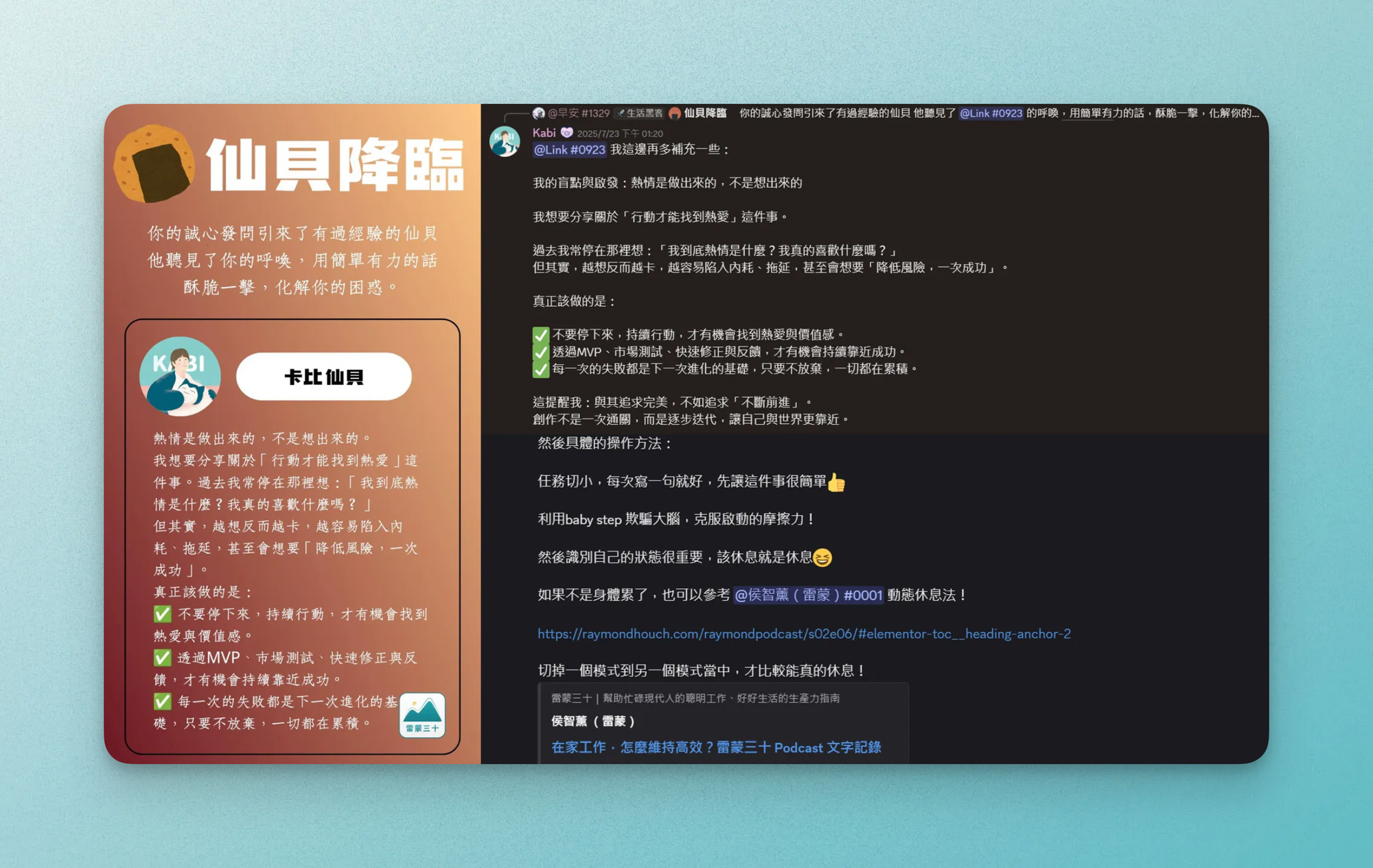Screen dimensions: 1373x868
Task: Click the heart badge next to Kabi's name
Action: pos(566,132)
